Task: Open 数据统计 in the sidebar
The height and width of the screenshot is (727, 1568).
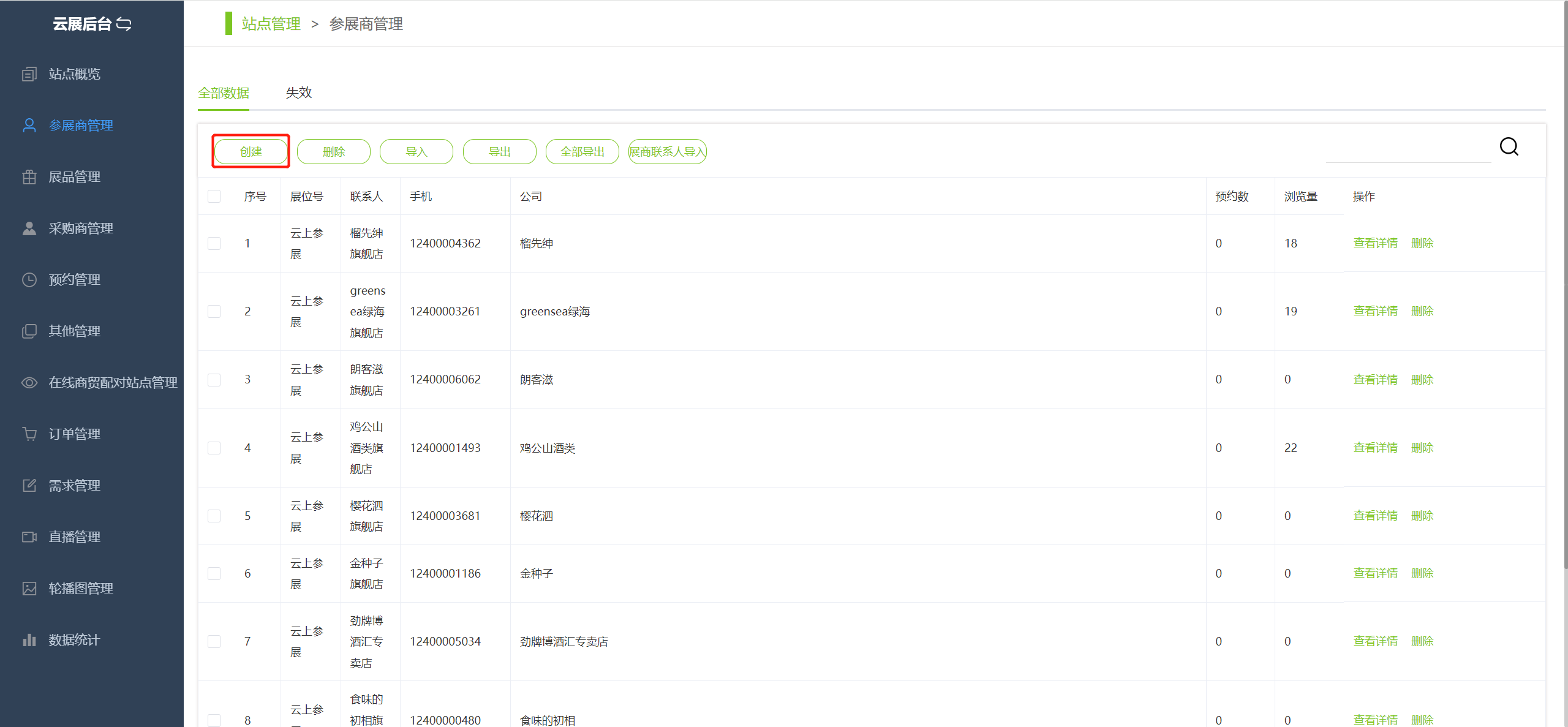Action: [75, 640]
